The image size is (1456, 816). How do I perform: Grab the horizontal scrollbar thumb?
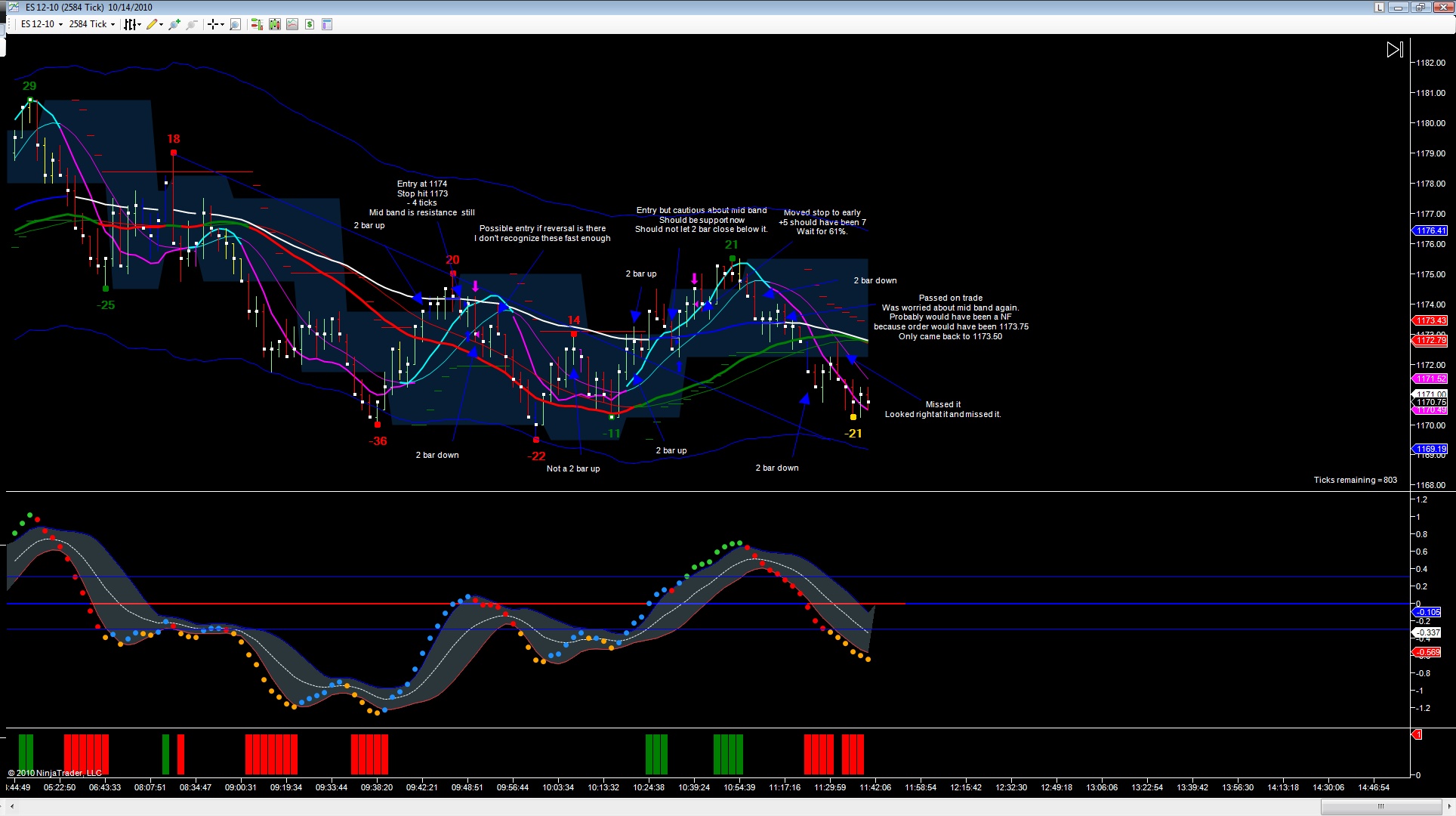click(x=1380, y=807)
